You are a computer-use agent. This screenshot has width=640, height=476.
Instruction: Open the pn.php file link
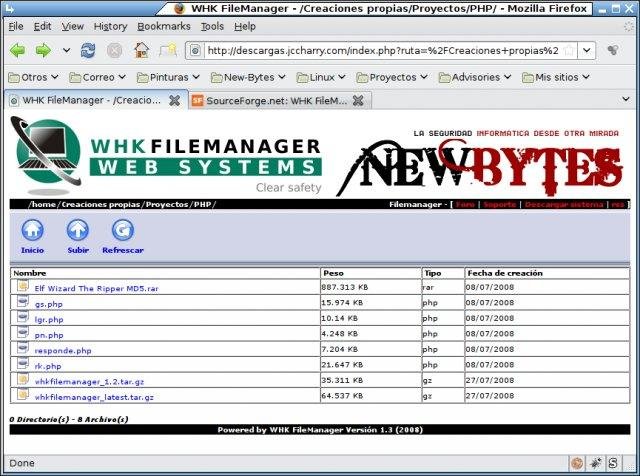click(49, 335)
